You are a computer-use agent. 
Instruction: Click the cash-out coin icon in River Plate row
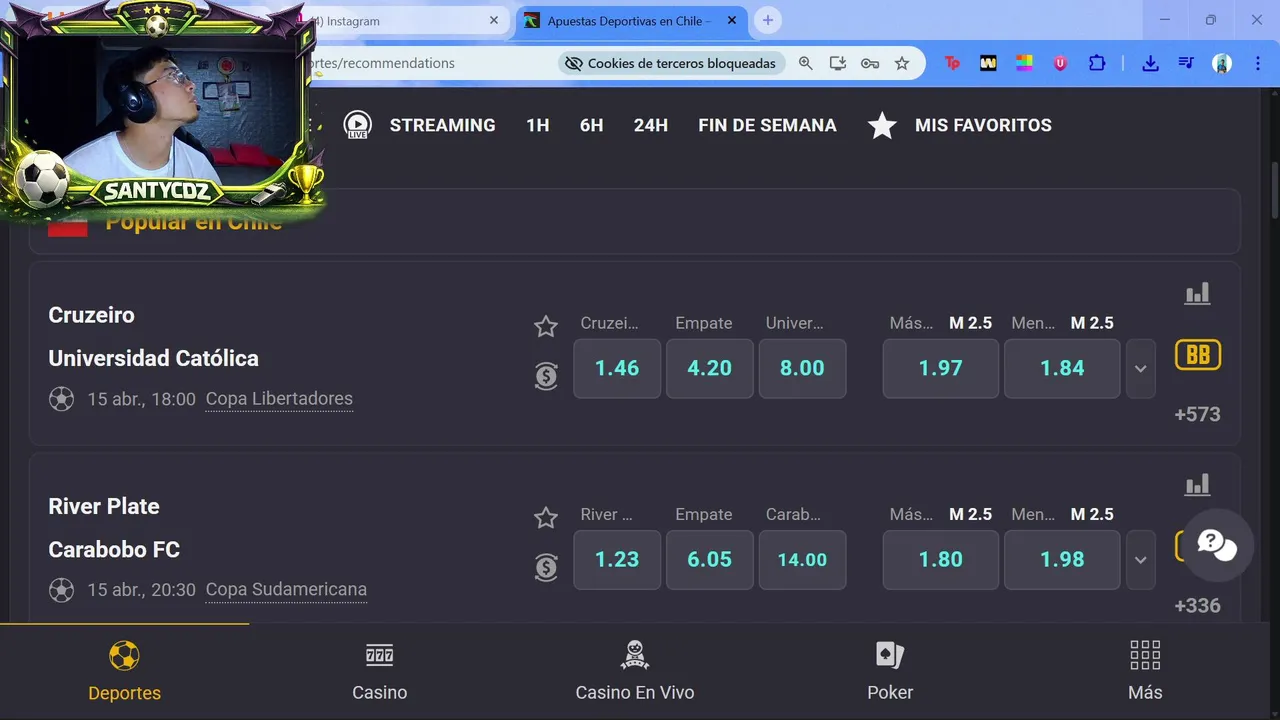click(x=546, y=567)
